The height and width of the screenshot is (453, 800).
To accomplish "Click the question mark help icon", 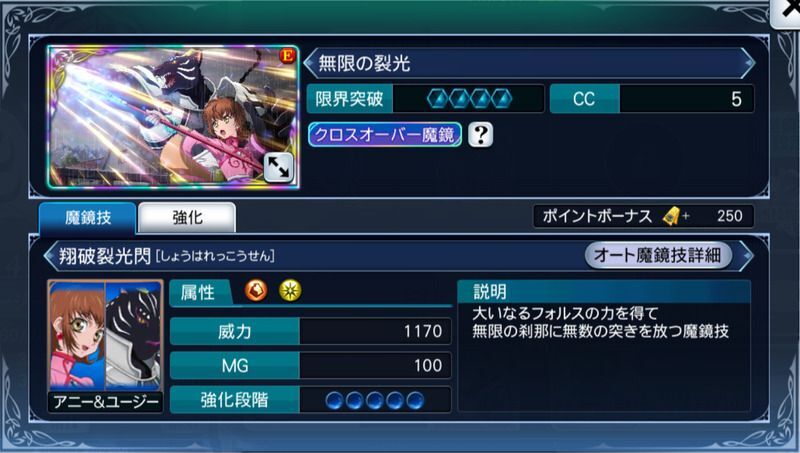I will click(480, 135).
